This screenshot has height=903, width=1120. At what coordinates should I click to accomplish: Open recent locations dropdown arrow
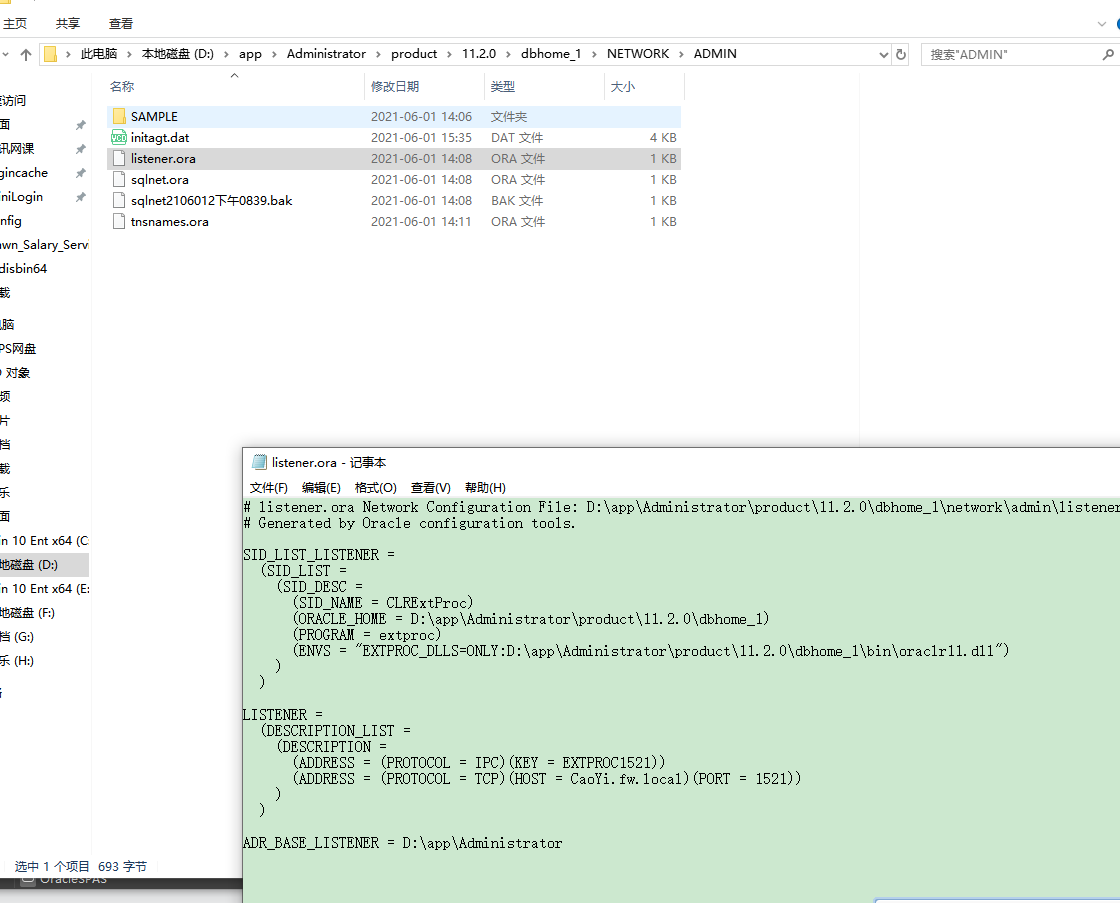[5, 54]
